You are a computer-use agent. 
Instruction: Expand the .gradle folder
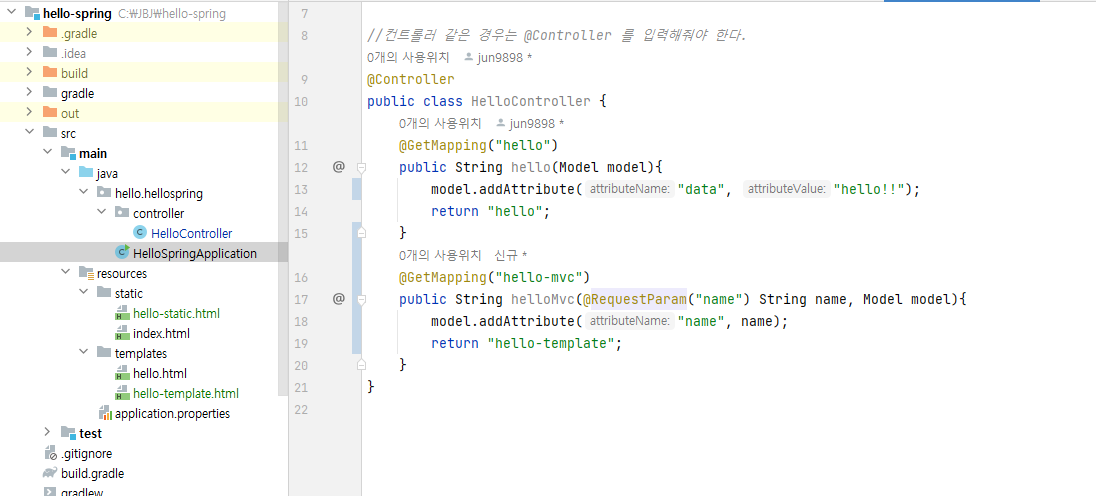click(x=29, y=32)
